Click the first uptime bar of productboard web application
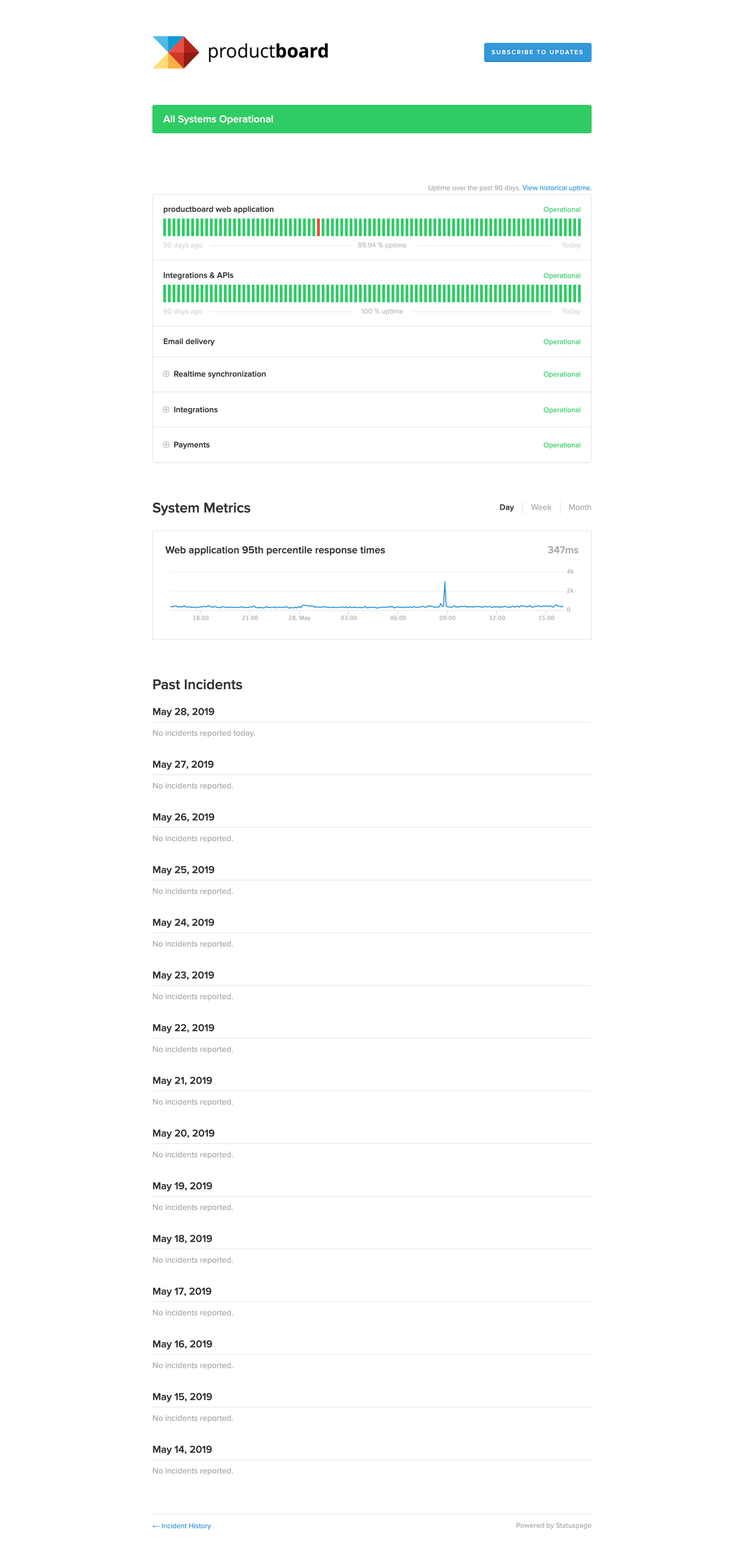The height and width of the screenshot is (1568, 744). tap(165, 227)
